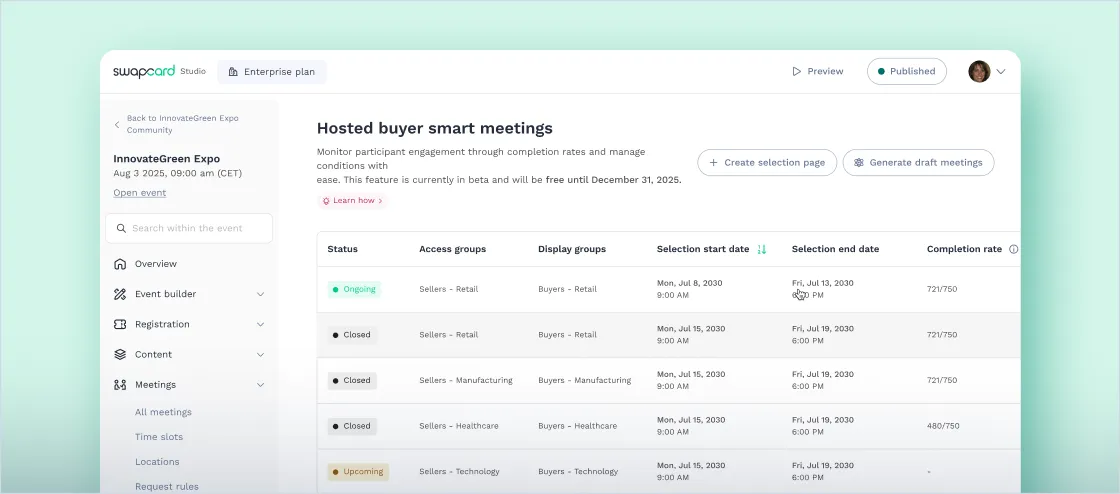1120x494 pixels.
Task: Click Buyers - Manufacturing cell
Action: click(x=584, y=380)
